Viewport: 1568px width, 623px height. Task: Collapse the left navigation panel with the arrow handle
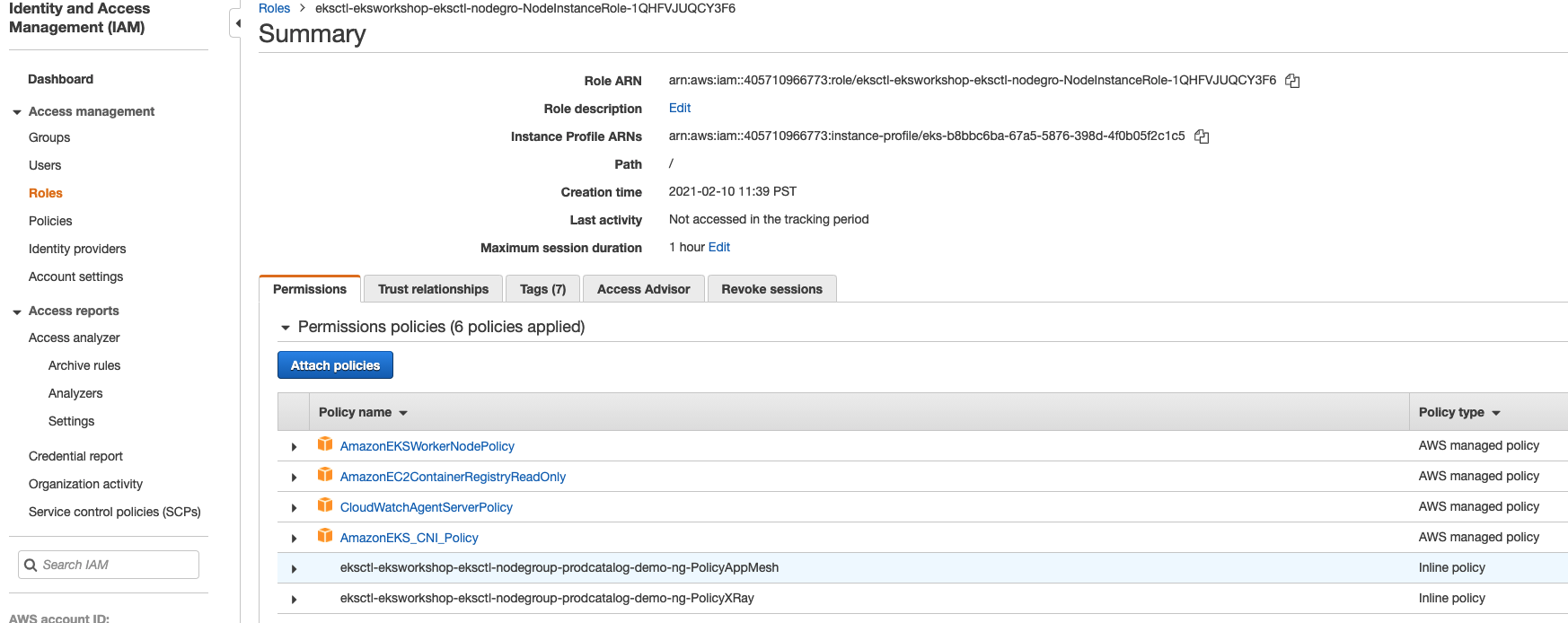(x=237, y=23)
